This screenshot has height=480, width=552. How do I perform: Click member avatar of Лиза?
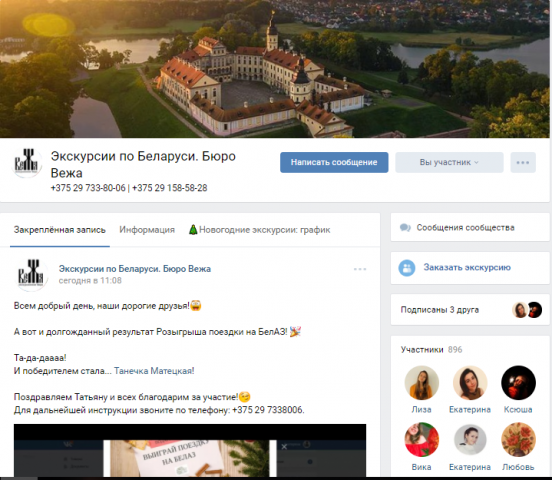pos(421,383)
